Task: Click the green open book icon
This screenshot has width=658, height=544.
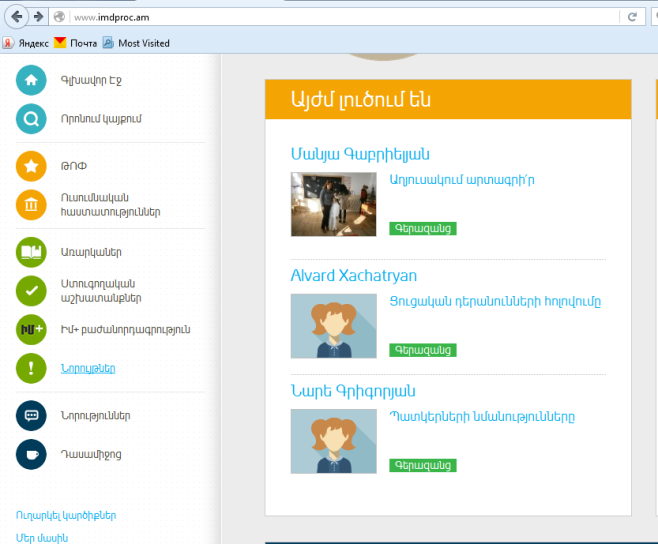Action: tap(31, 252)
